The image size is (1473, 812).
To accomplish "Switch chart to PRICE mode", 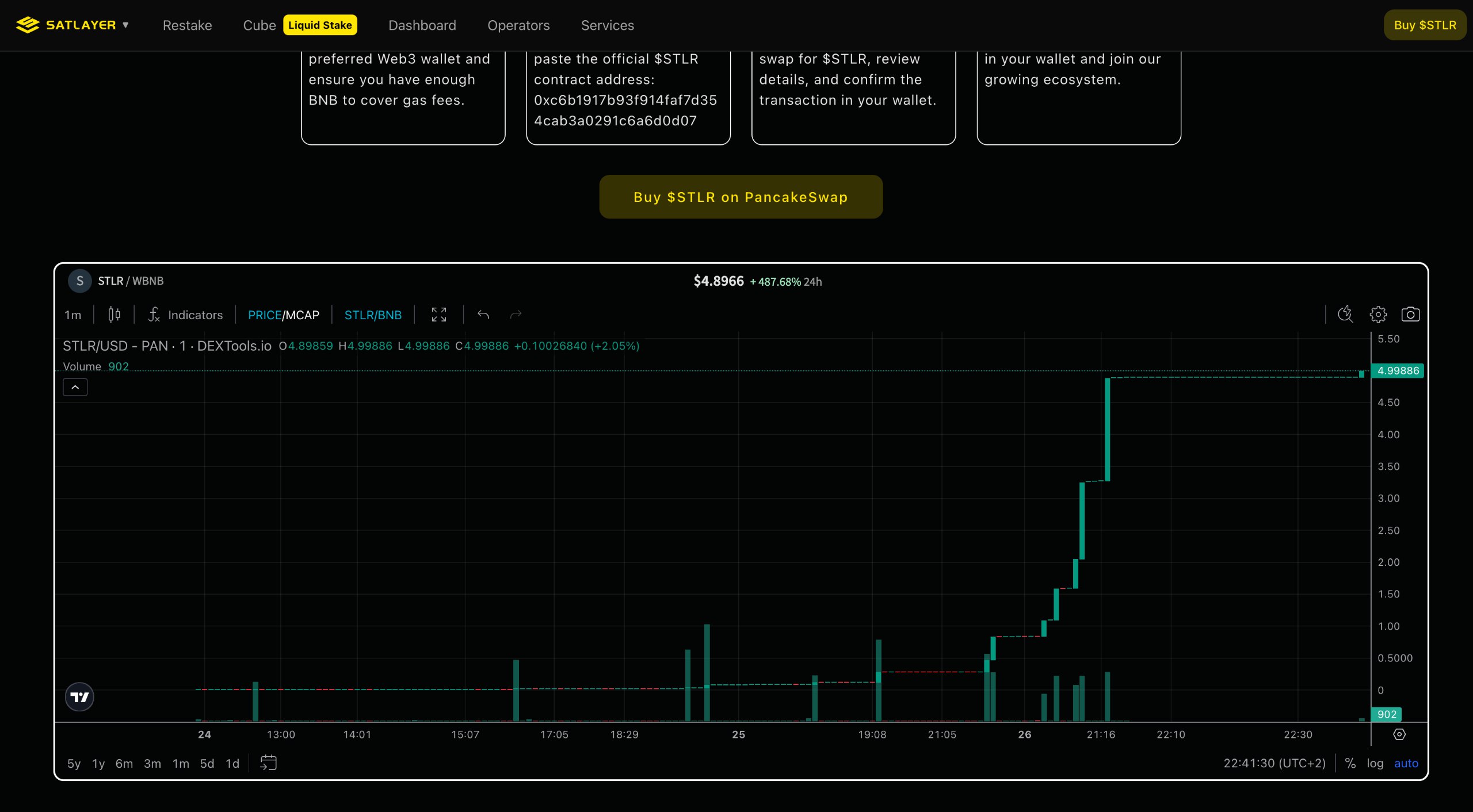I will 265,315.
